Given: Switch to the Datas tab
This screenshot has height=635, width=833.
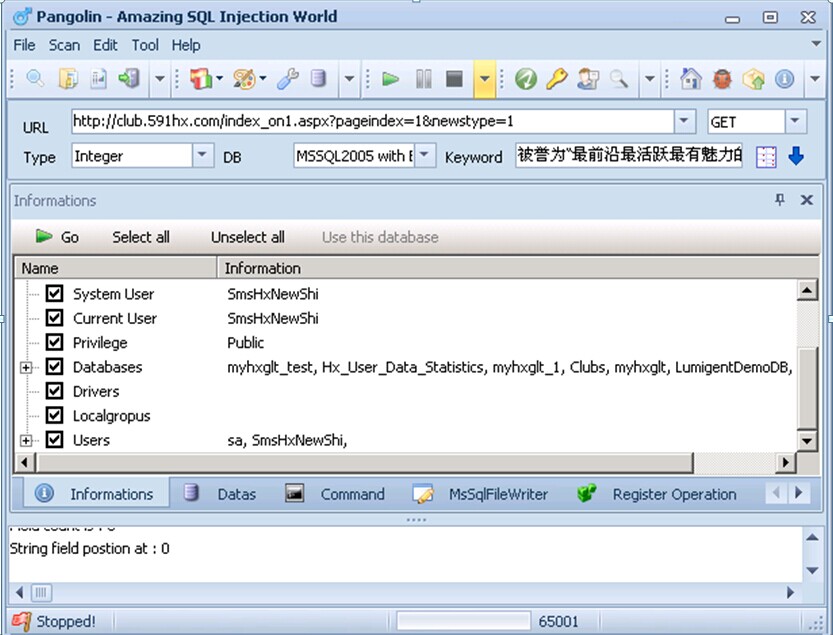Looking at the screenshot, I should (x=220, y=494).
